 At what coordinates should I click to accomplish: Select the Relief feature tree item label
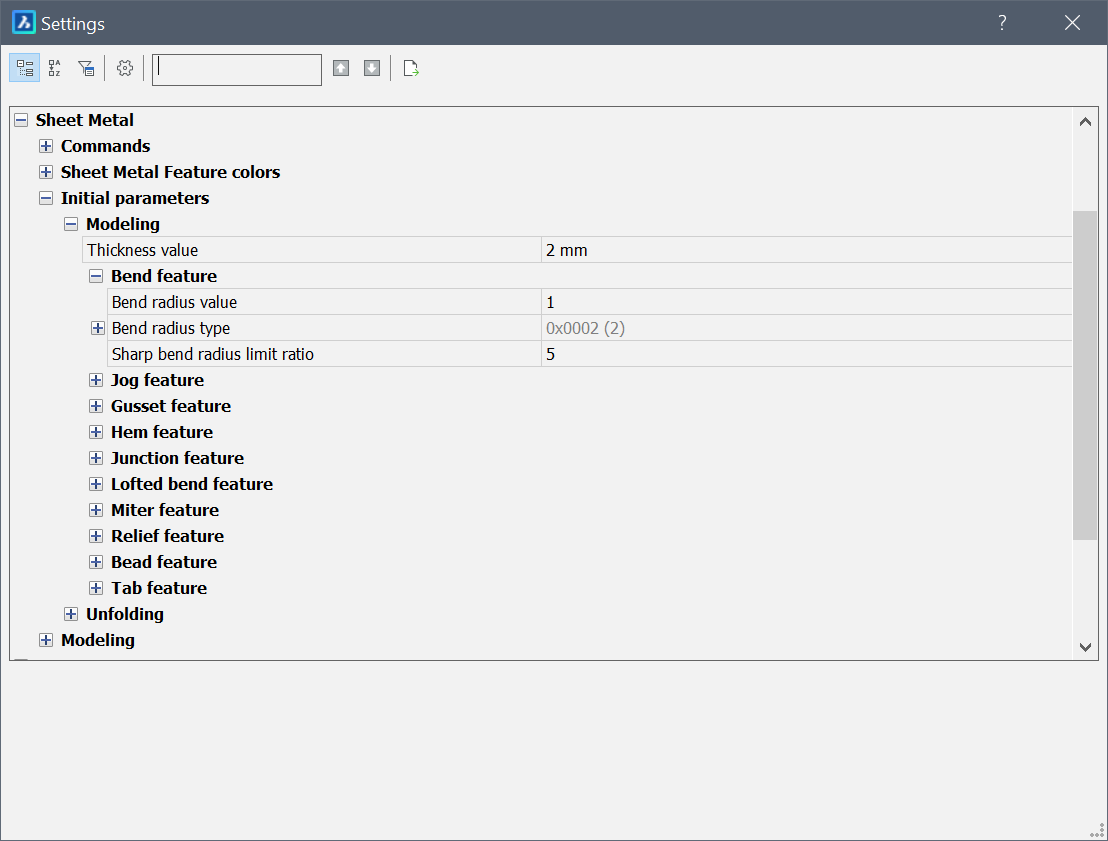[x=167, y=536]
